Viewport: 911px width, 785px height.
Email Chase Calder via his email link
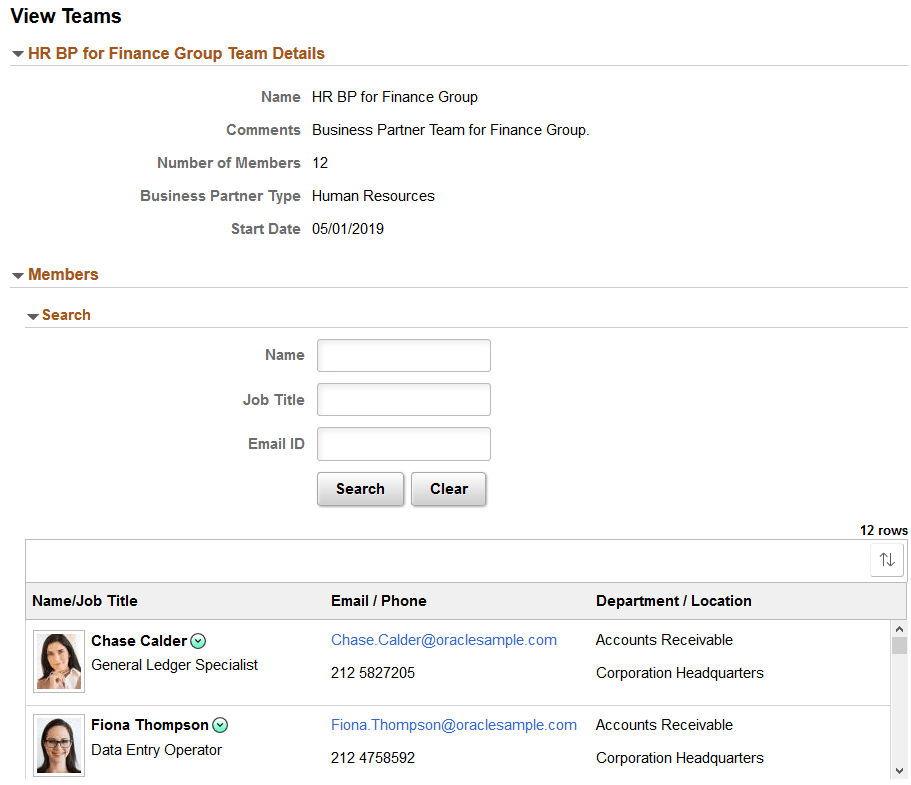[x=443, y=640]
